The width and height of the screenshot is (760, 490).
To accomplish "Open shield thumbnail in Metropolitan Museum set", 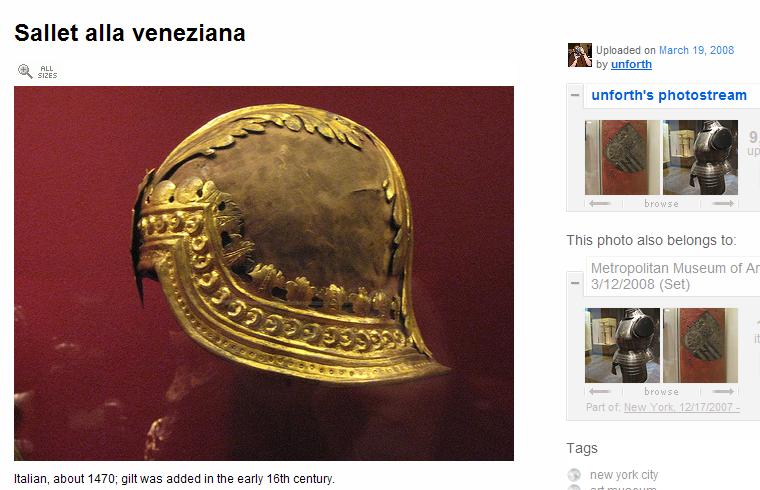I will click(x=700, y=345).
